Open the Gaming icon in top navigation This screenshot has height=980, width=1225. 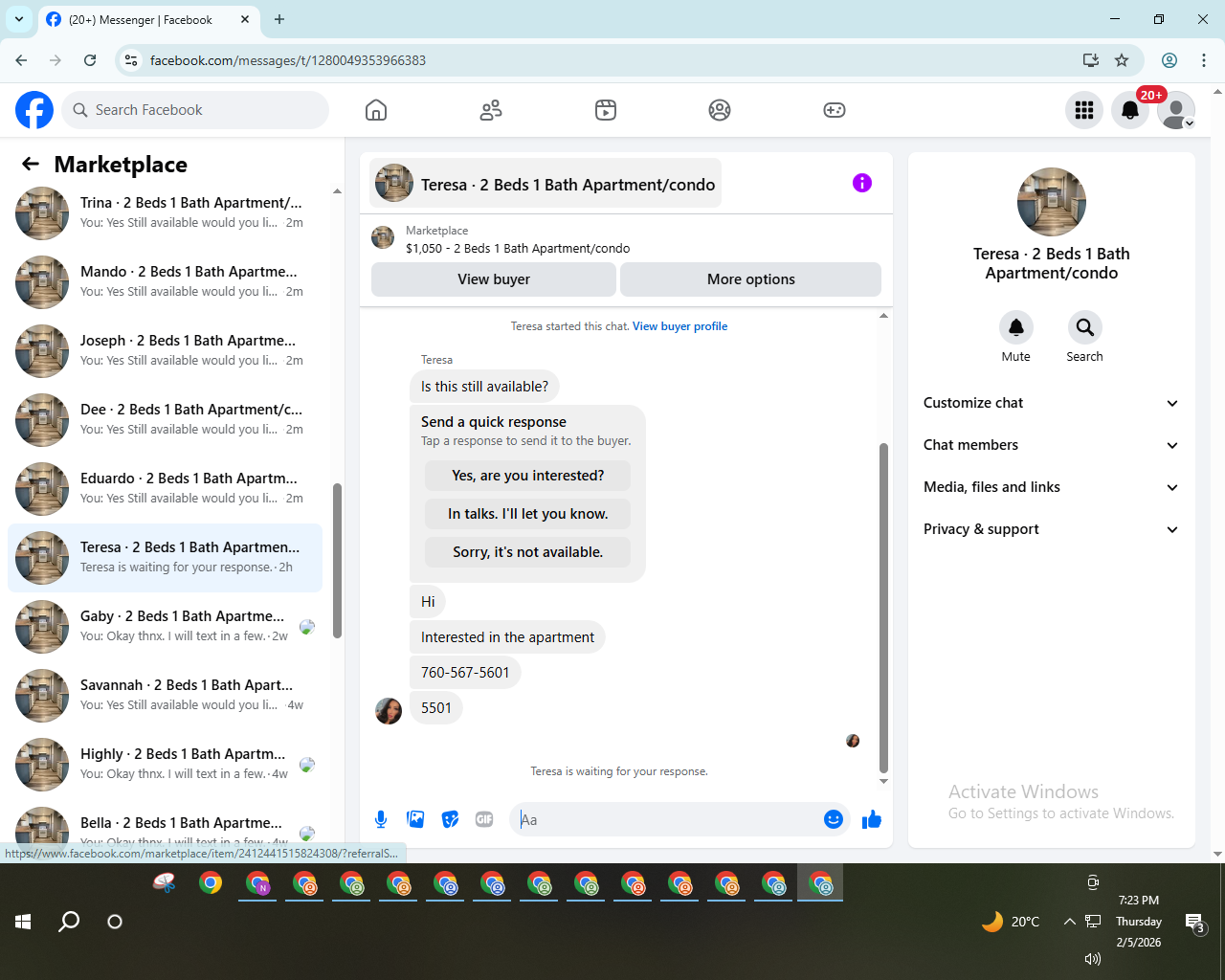[x=835, y=110]
